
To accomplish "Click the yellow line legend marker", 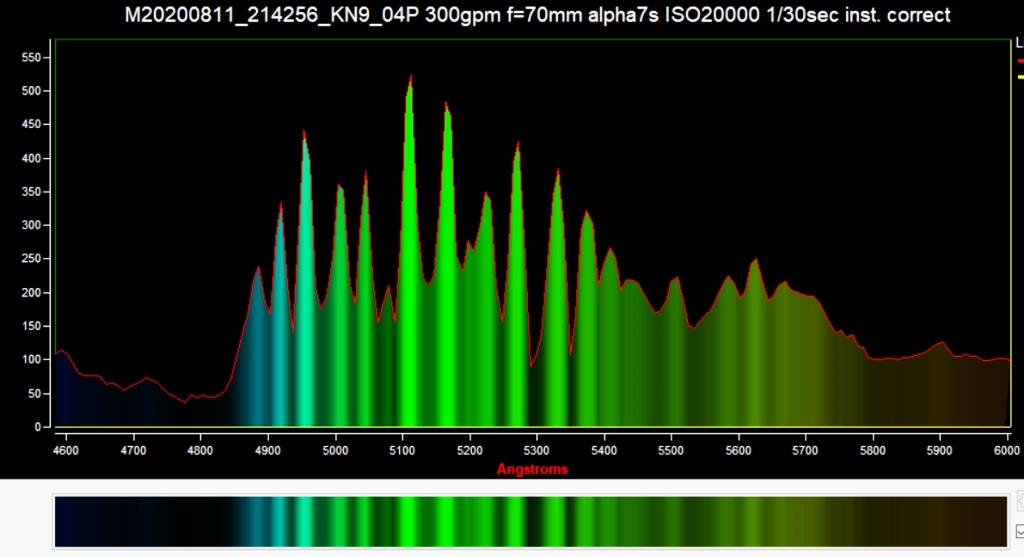I will [1019, 76].
